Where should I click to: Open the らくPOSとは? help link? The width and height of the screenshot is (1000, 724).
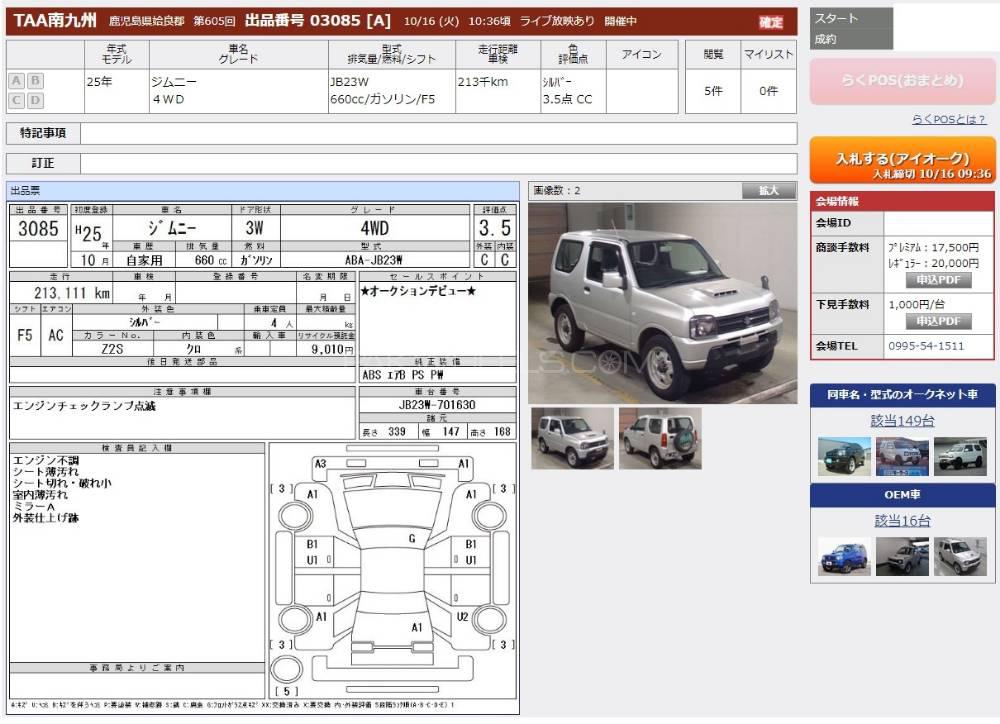pyautogui.click(x=953, y=120)
